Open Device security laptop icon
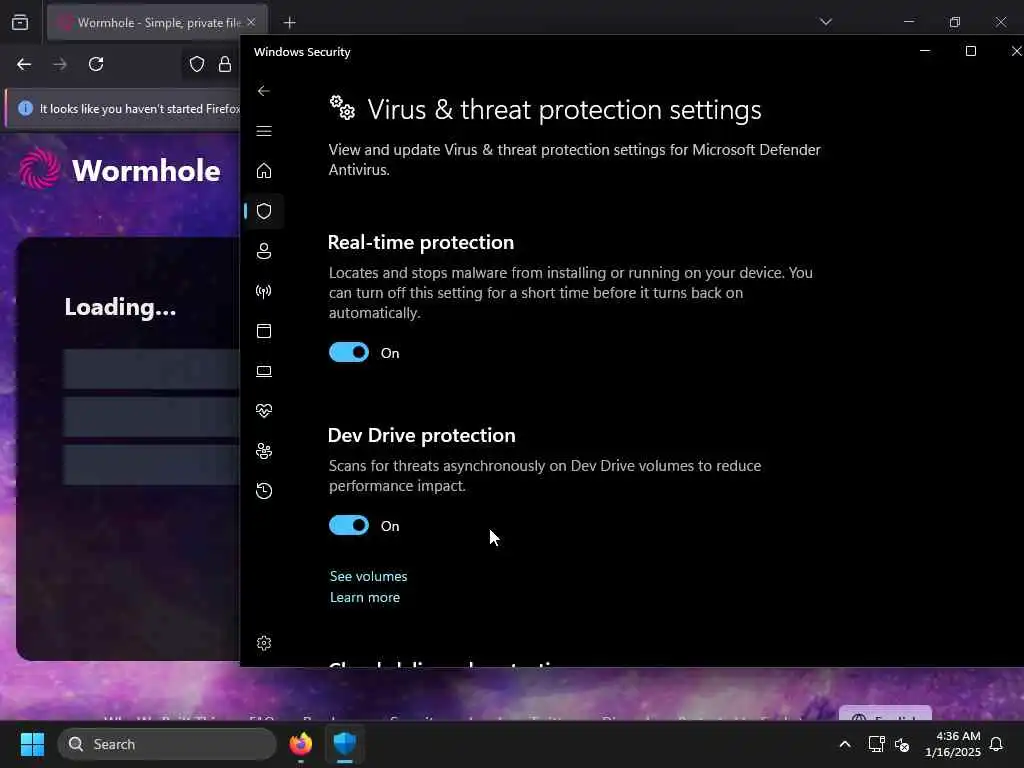Image resolution: width=1024 pixels, height=768 pixels. (x=264, y=371)
